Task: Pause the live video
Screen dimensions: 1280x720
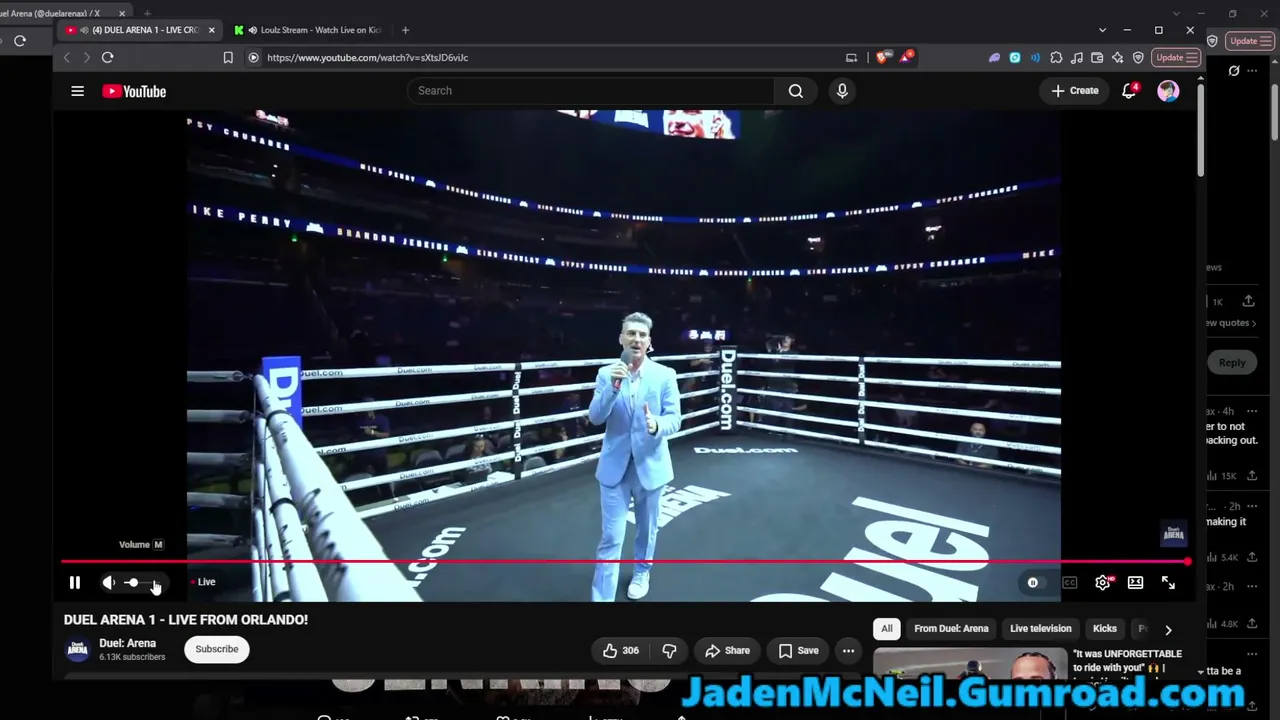Action: [x=75, y=582]
